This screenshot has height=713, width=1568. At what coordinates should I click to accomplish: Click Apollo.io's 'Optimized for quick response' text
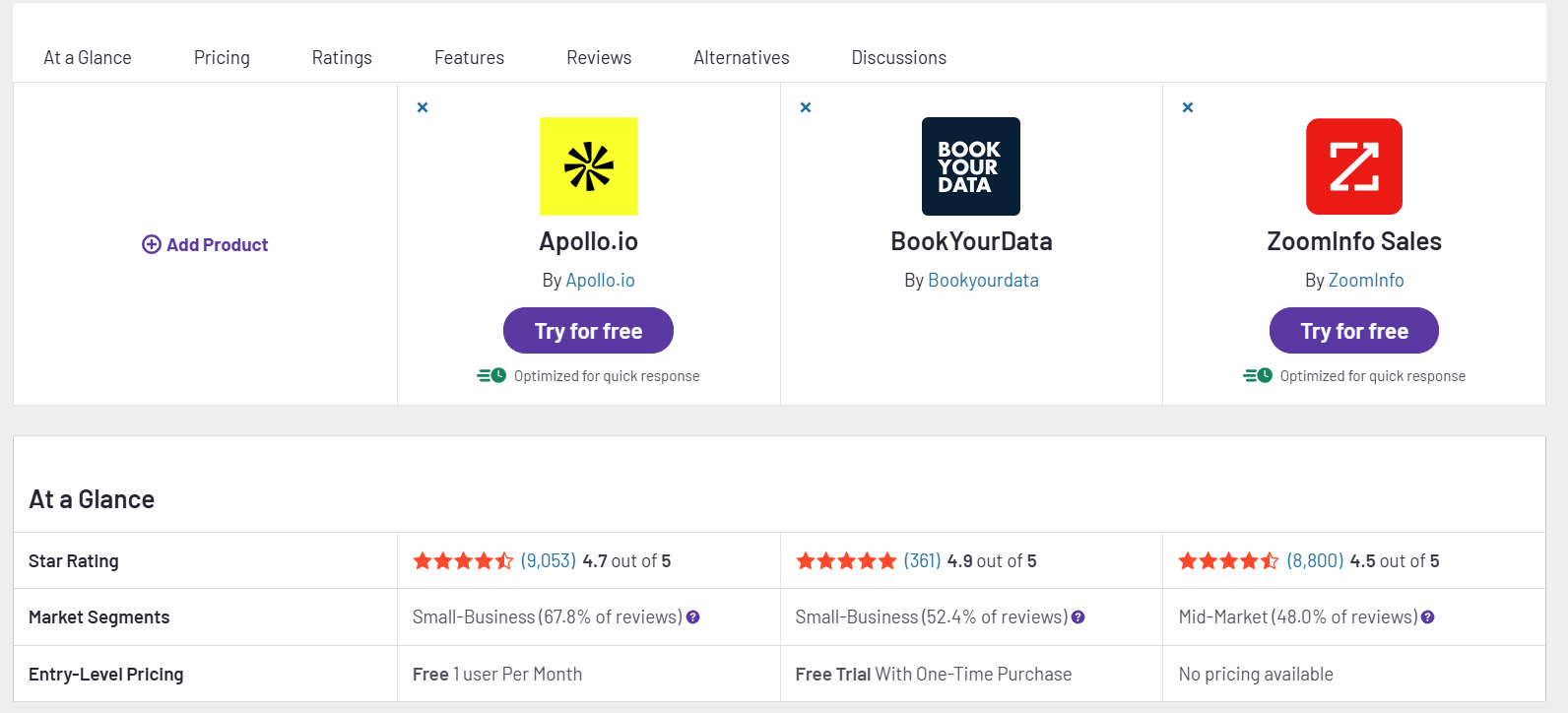click(x=607, y=376)
